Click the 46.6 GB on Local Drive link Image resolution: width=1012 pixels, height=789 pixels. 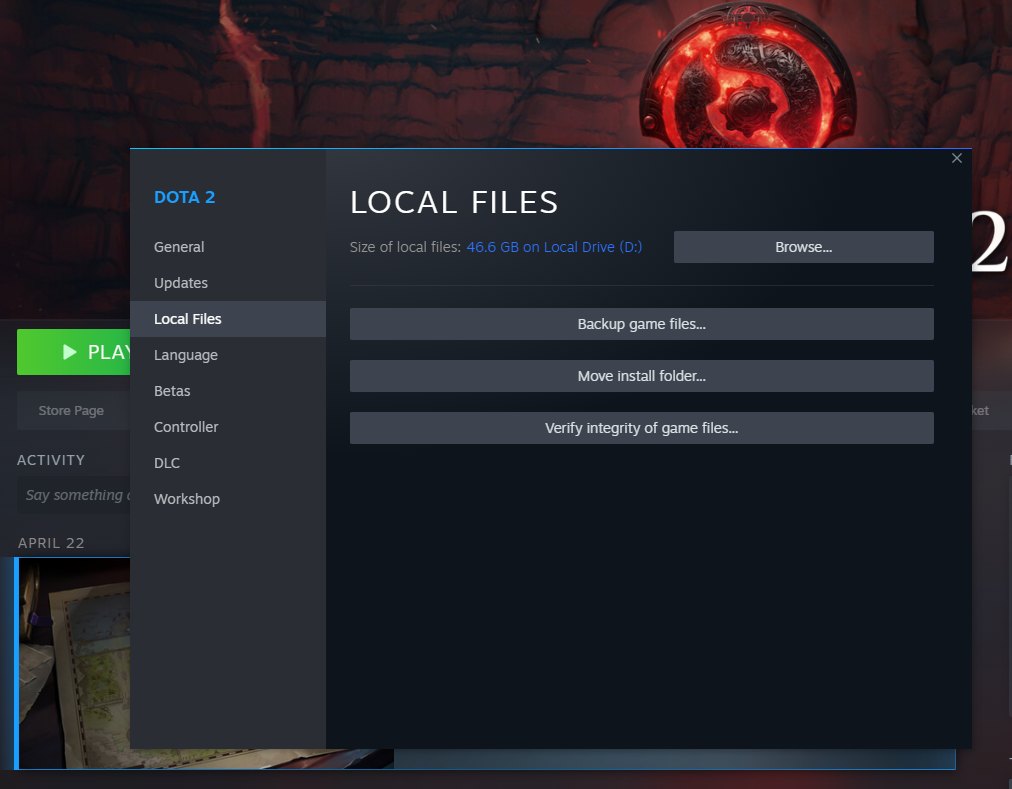[x=554, y=247]
